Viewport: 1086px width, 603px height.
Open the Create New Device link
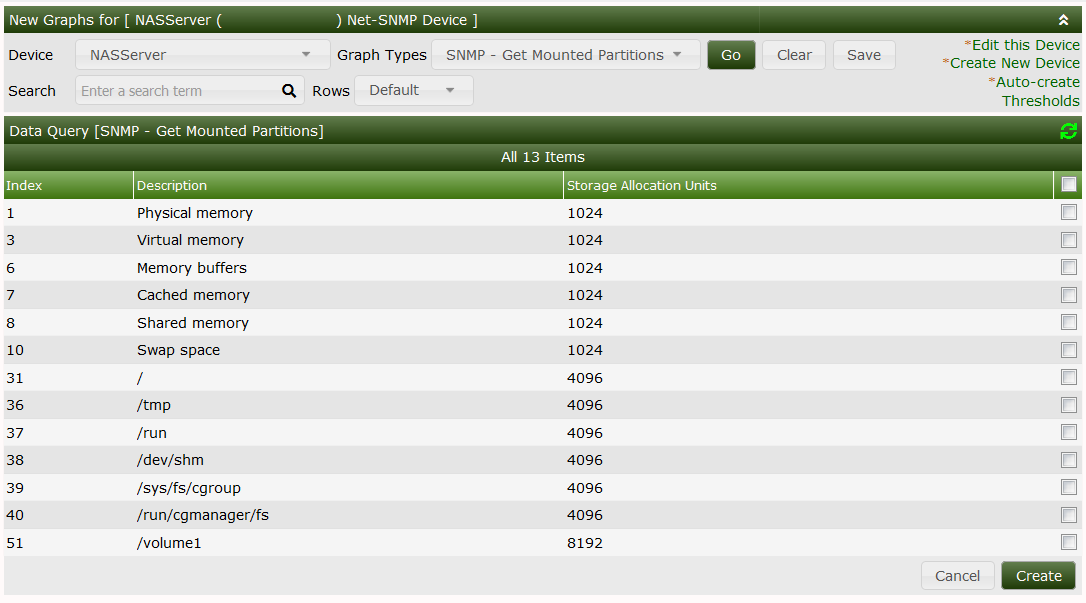tap(1017, 62)
